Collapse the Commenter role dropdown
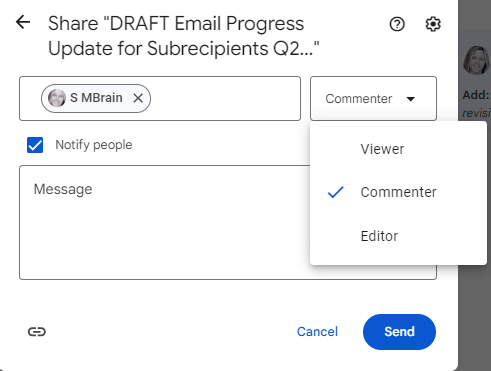This screenshot has width=491, height=371. (x=373, y=98)
